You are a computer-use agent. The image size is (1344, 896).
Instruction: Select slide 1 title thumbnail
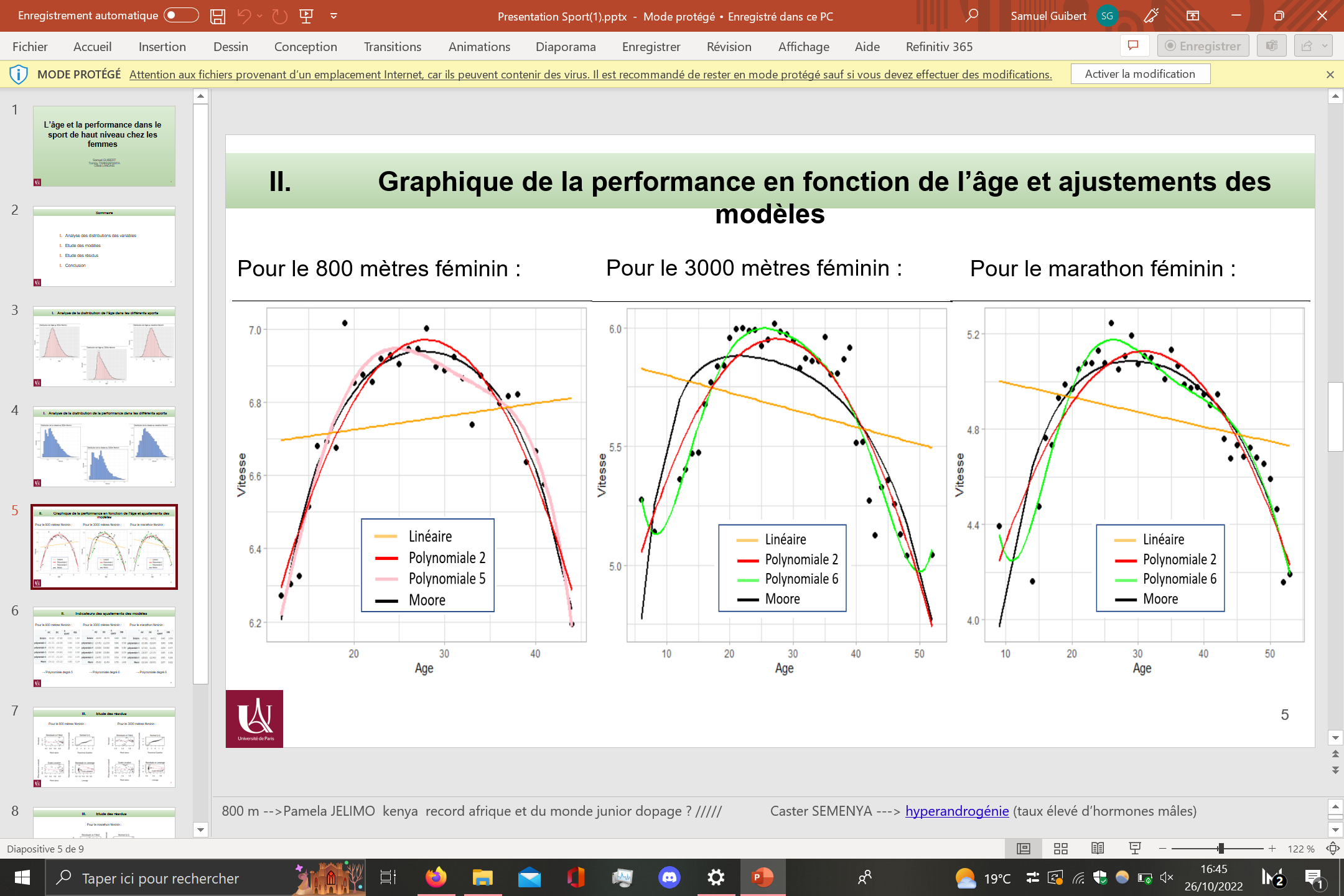tap(104, 146)
